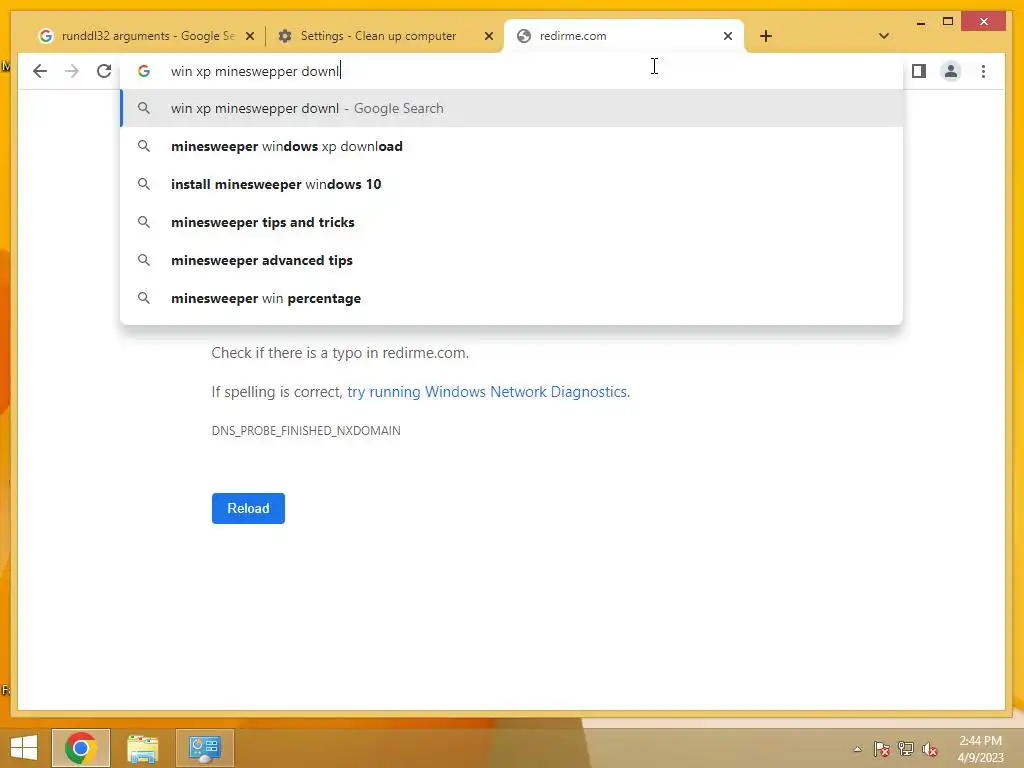Show hidden system tray icons
This screenshot has width=1024, height=768.
click(857, 749)
